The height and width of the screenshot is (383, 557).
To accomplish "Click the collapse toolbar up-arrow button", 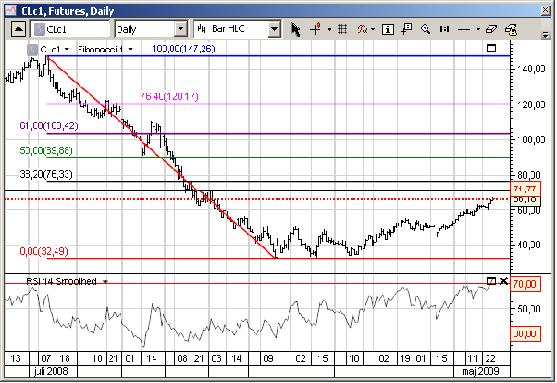I will click(x=18, y=29).
